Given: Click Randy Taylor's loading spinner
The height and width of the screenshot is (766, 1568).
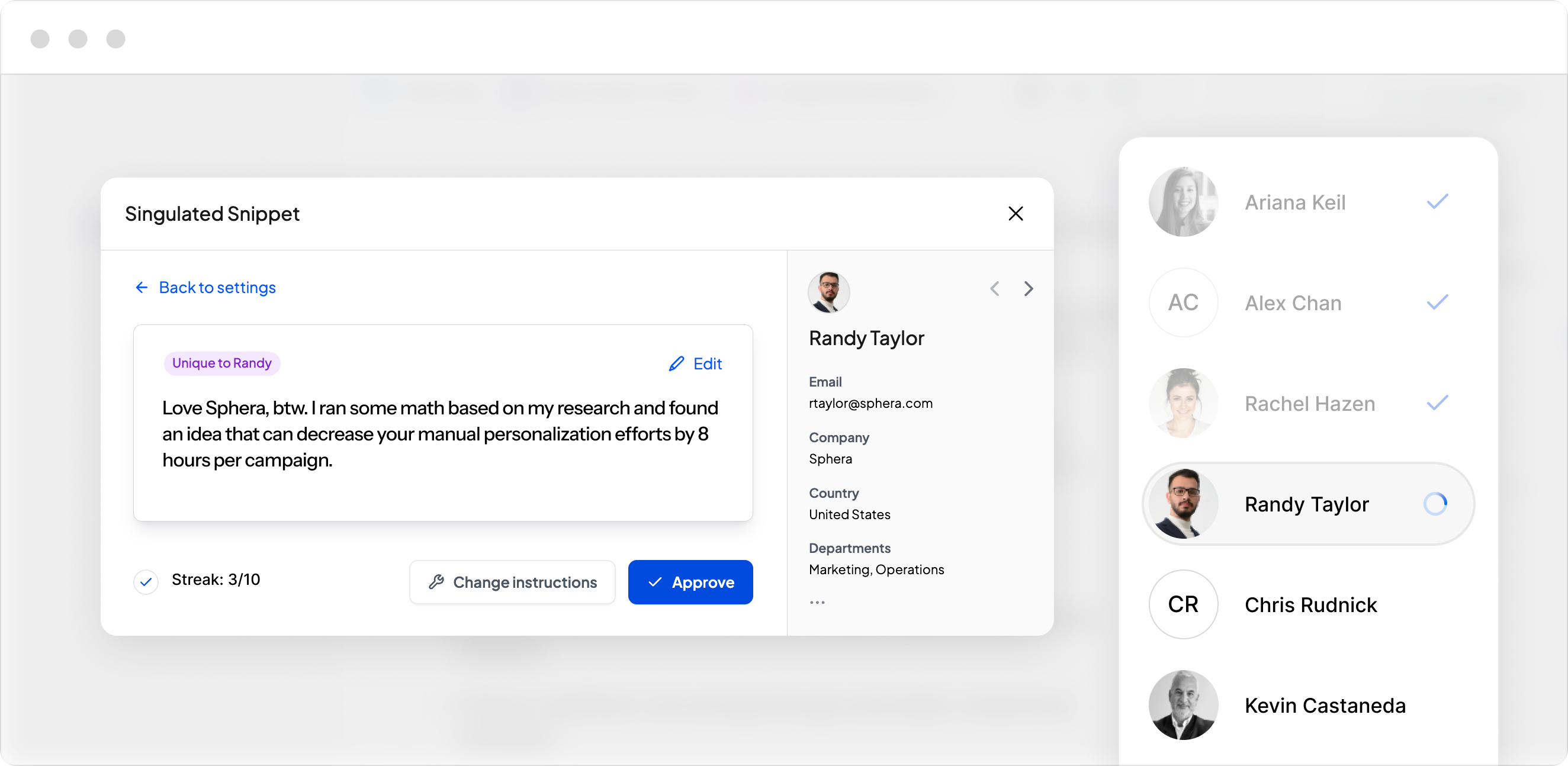Looking at the screenshot, I should pos(1435,504).
